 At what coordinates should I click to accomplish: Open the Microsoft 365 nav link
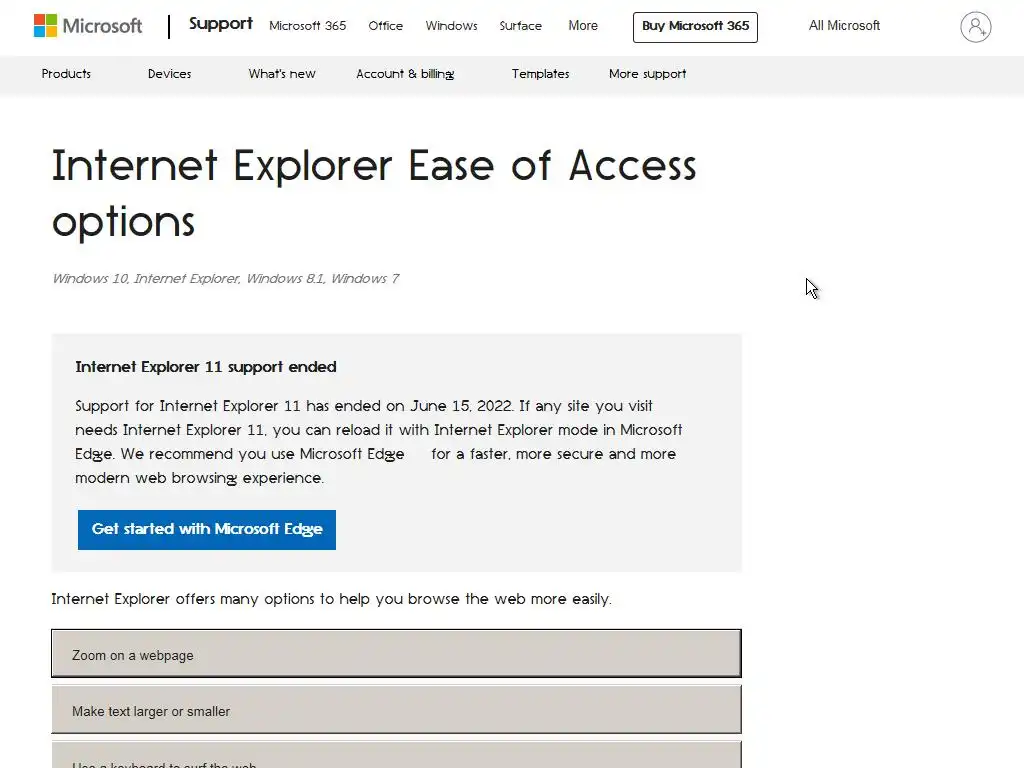tap(307, 26)
